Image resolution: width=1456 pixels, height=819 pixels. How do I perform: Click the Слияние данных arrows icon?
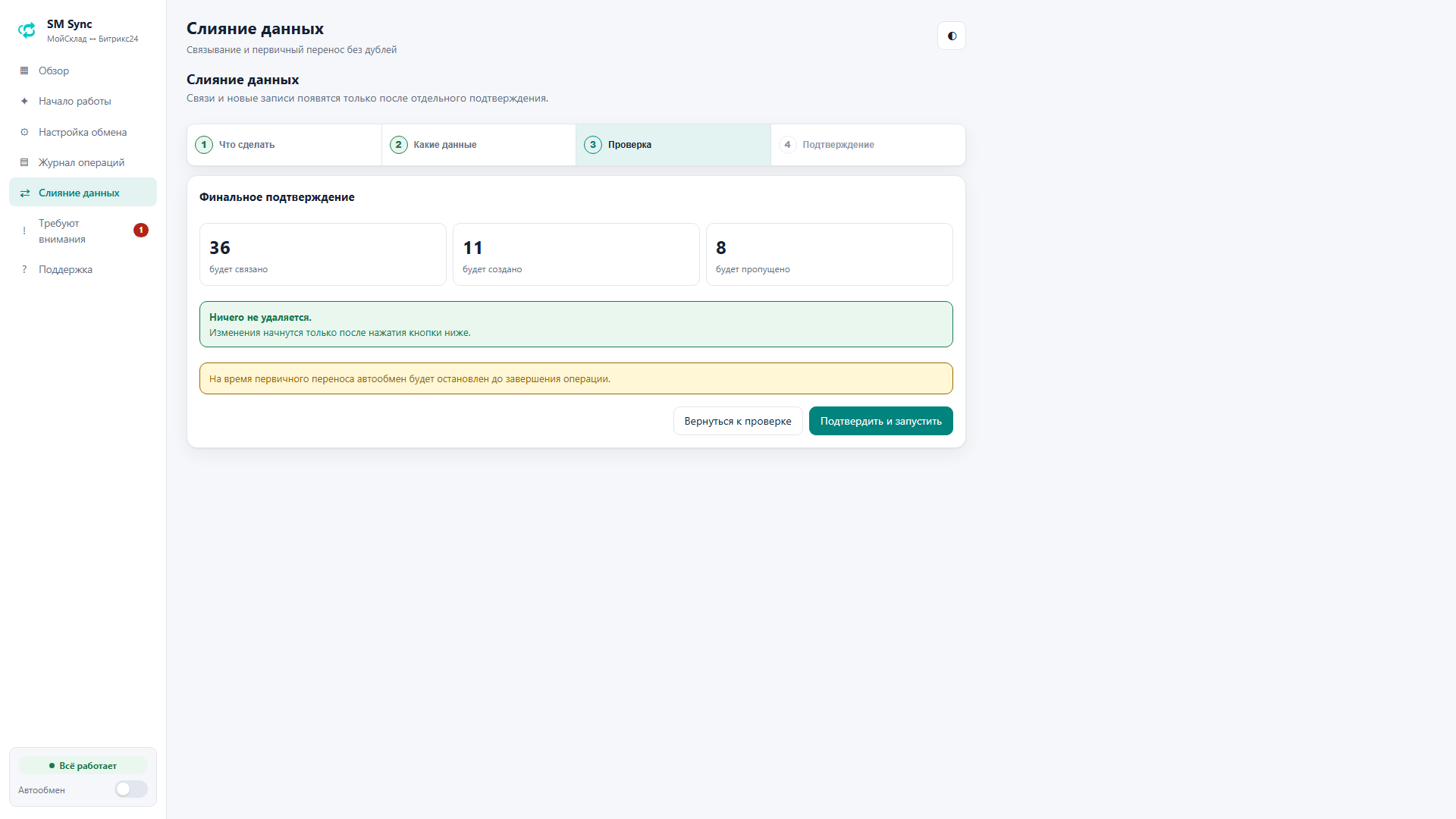[x=24, y=193]
